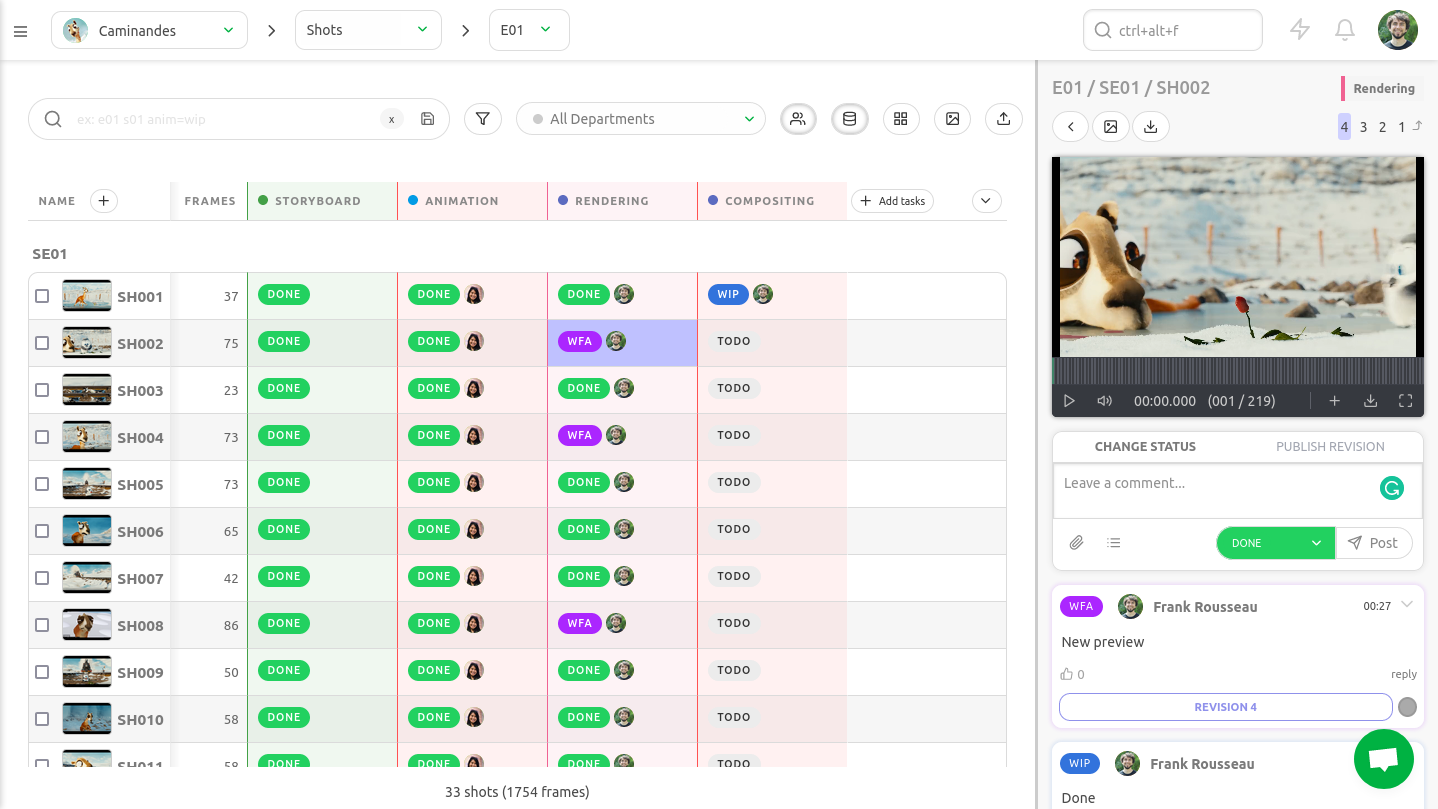Click the export upload icon in toolbar

(x=1004, y=119)
